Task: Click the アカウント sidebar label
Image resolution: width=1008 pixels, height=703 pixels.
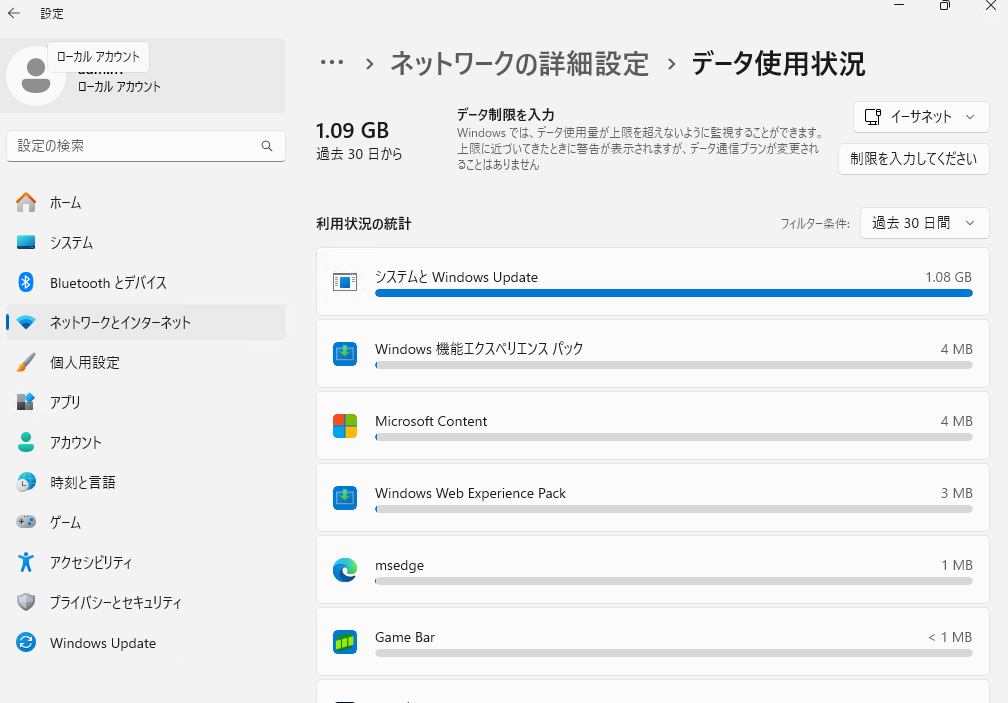Action: coord(76,442)
